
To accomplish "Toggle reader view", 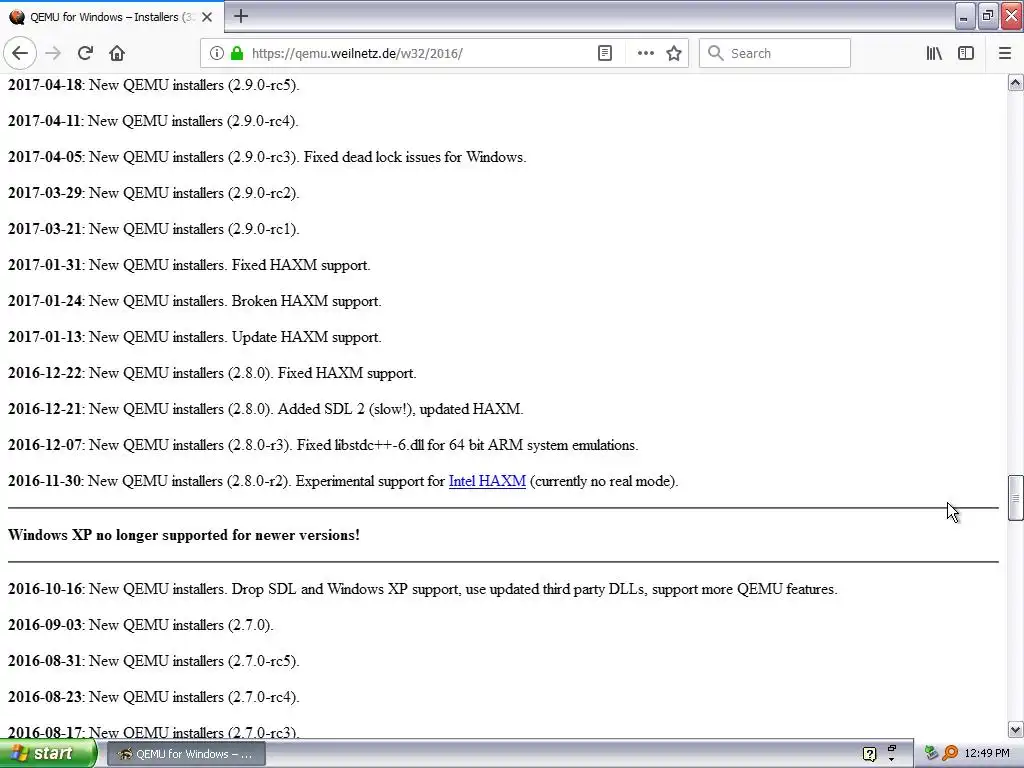I will coord(605,54).
